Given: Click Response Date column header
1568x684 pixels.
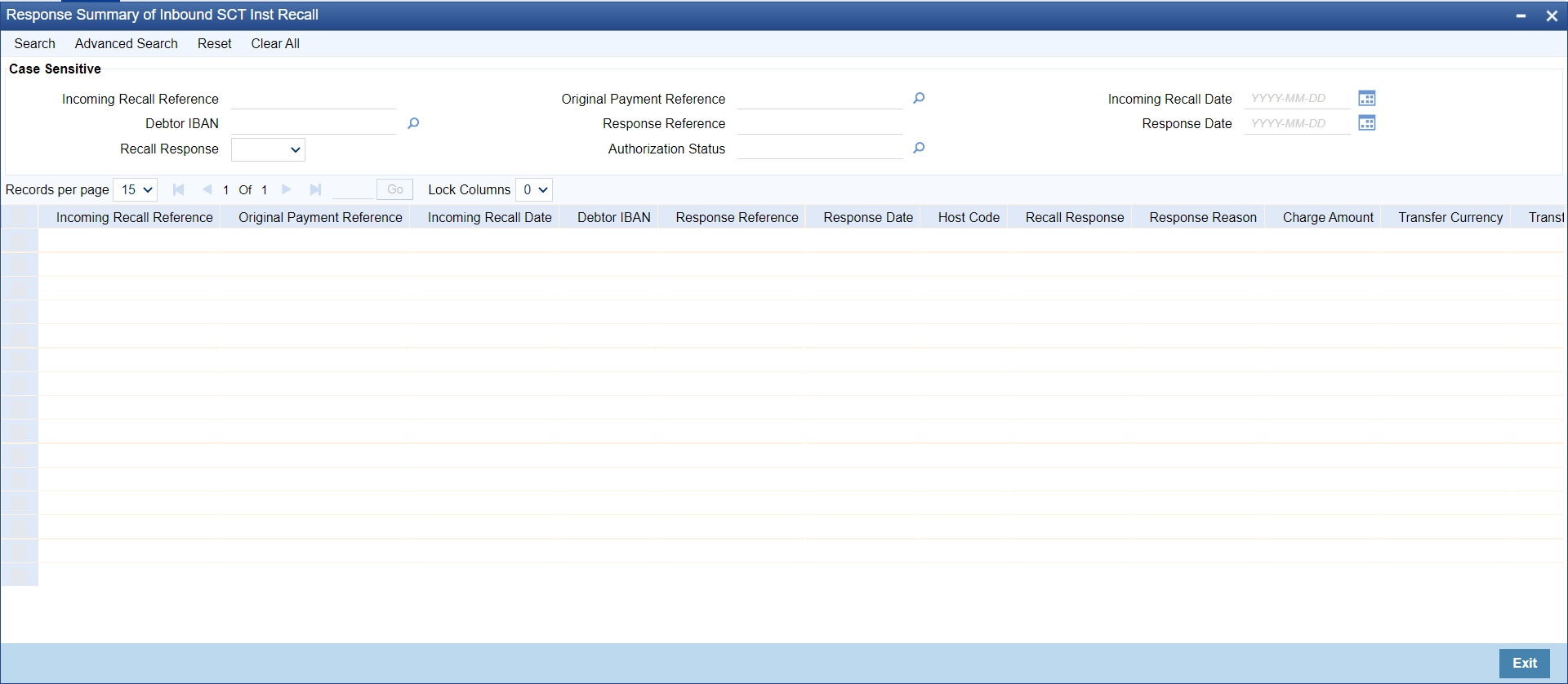Looking at the screenshot, I should 868,217.
